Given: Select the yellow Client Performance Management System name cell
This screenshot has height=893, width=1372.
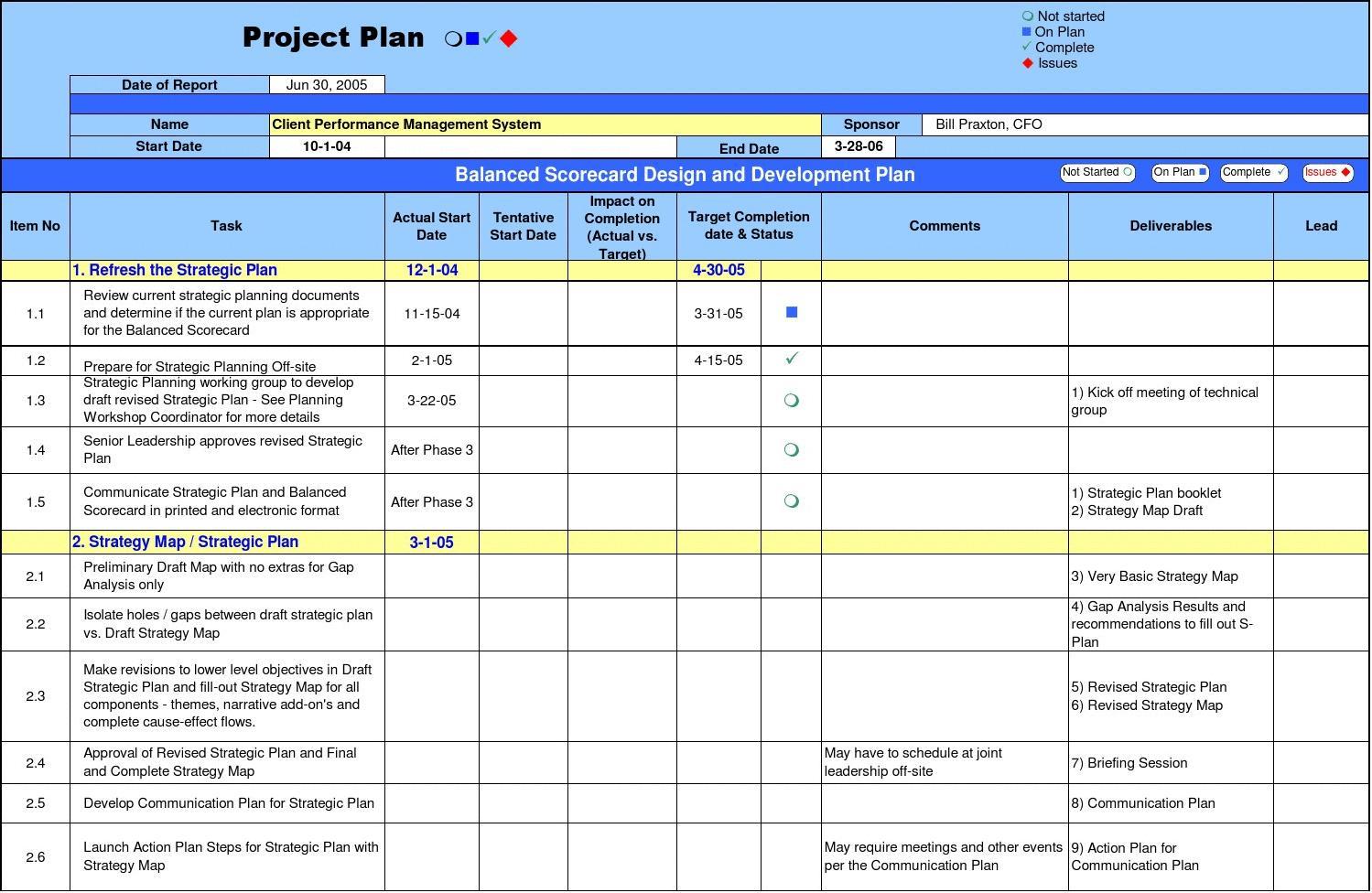Looking at the screenshot, I should [x=545, y=124].
